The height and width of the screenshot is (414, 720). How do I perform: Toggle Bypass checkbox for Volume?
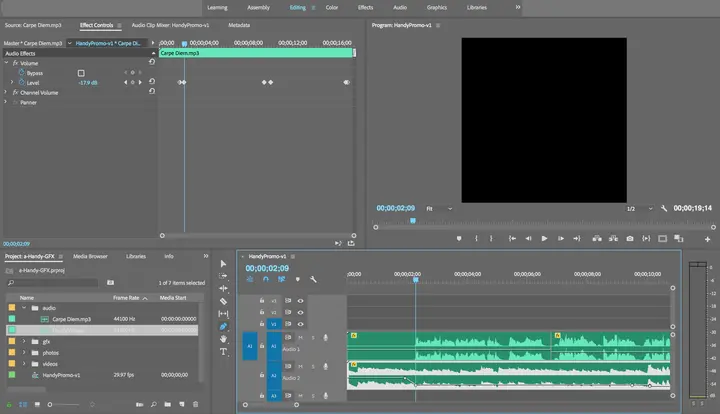tap(81, 73)
